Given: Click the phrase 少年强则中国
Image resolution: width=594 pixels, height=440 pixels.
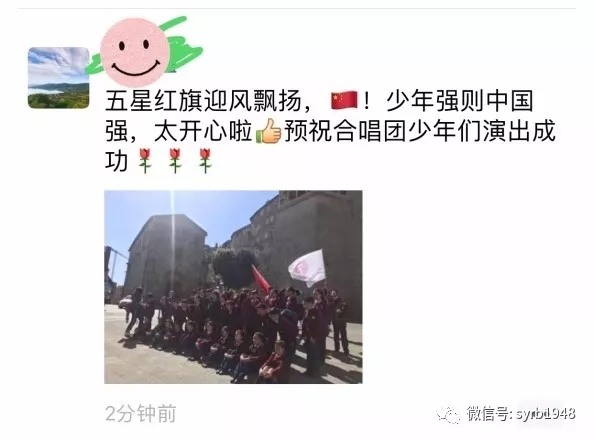Looking at the screenshot, I should tap(460, 101).
